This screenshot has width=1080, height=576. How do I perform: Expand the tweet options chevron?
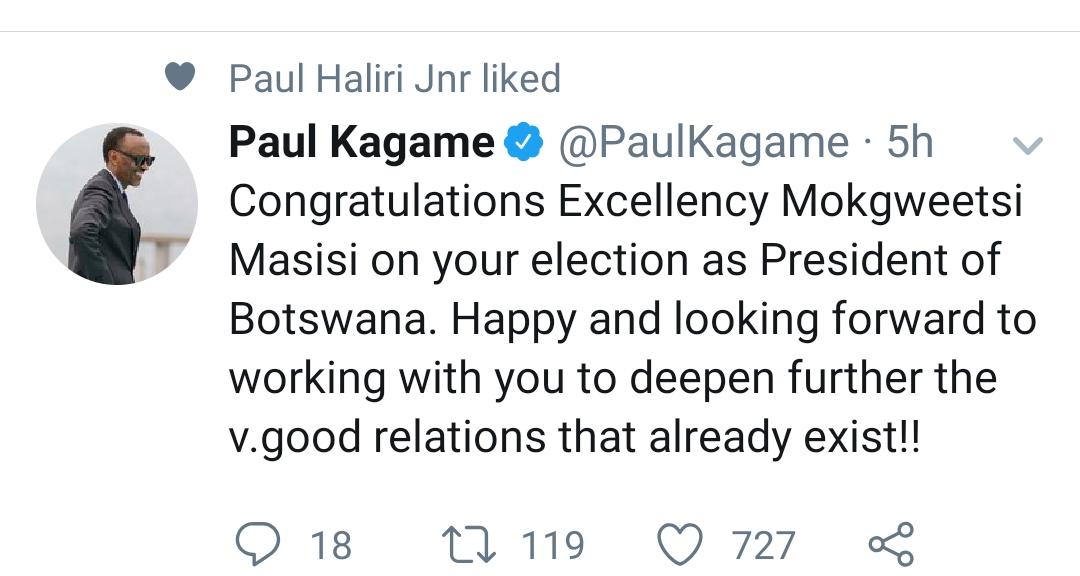(1028, 146)
